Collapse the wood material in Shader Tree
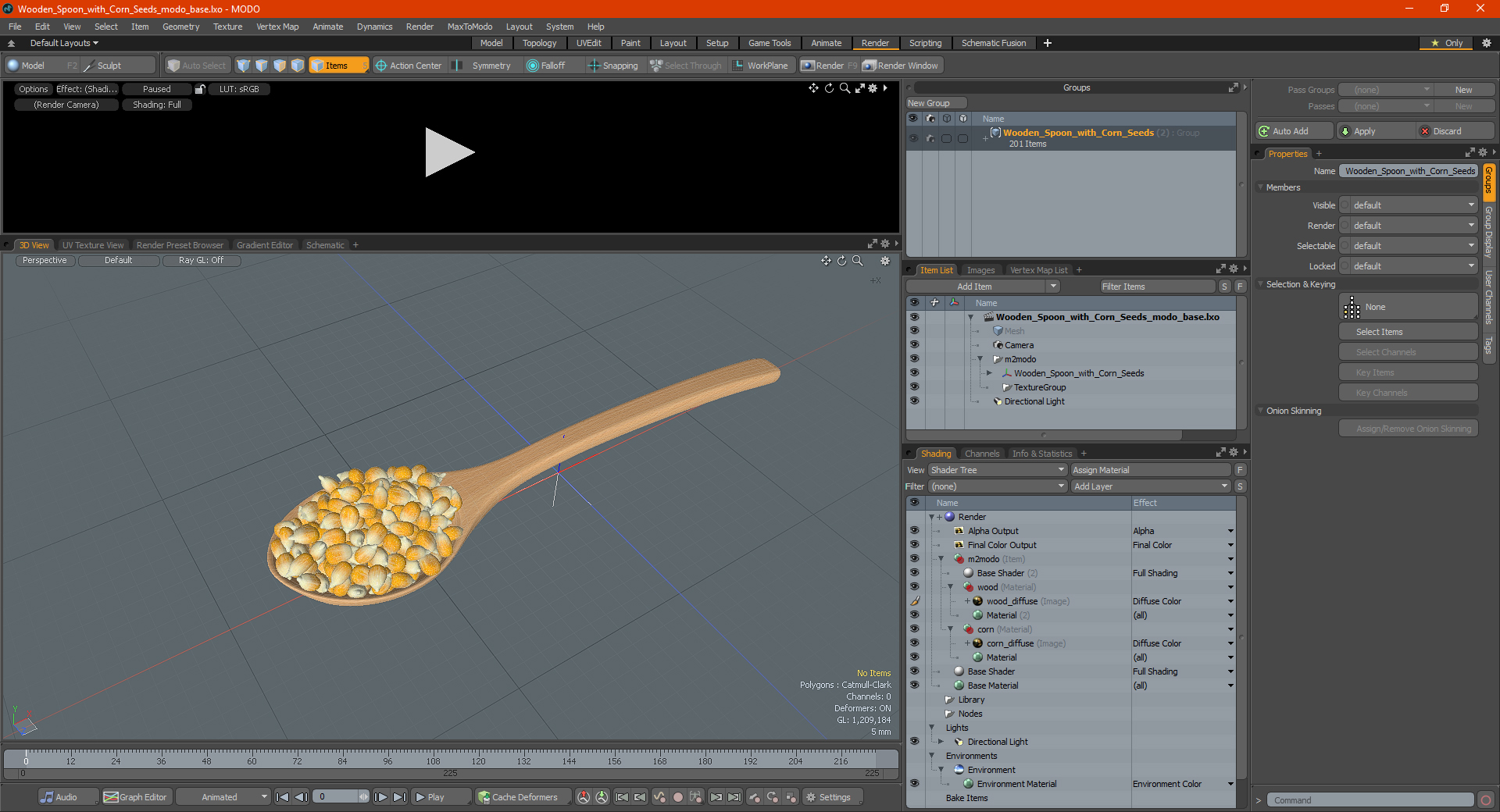The width and height of the screenshot is (1500, 812). coord(951,587)
